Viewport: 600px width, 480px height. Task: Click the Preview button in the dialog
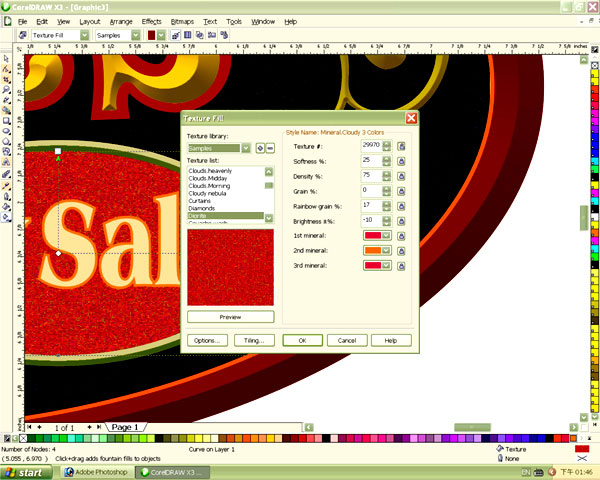coord(230,317)
